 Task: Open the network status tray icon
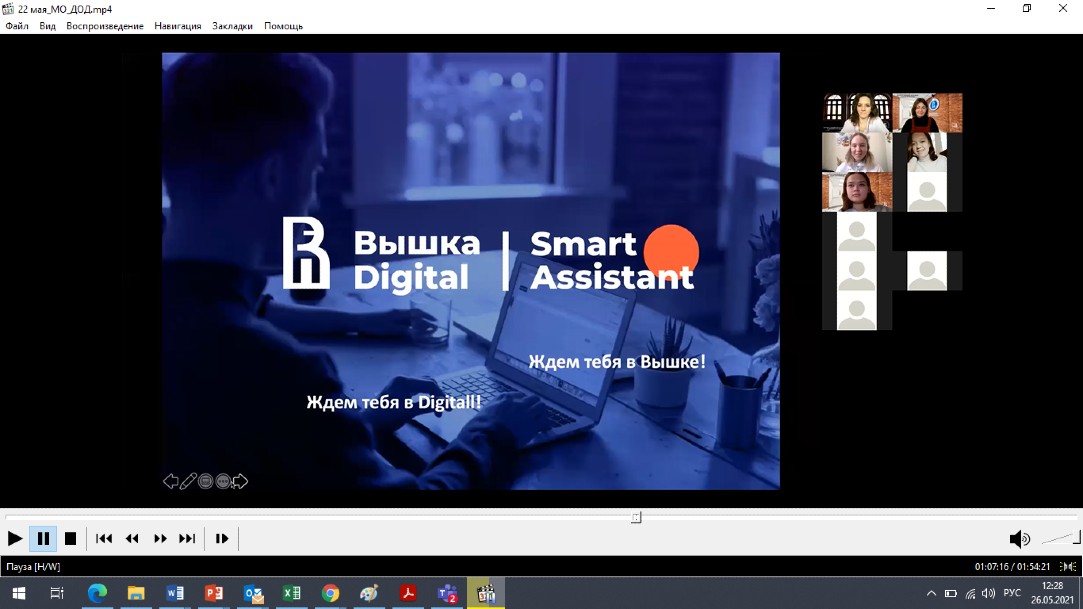tap(970, 593)
